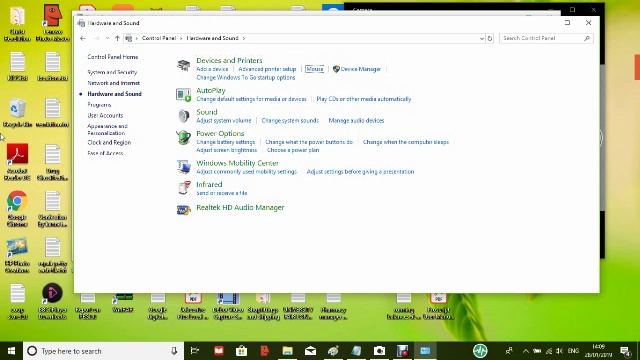Viewport: 640px width, 360px height.
Task: Open Manage audio devices
Action: click(356, 120)
